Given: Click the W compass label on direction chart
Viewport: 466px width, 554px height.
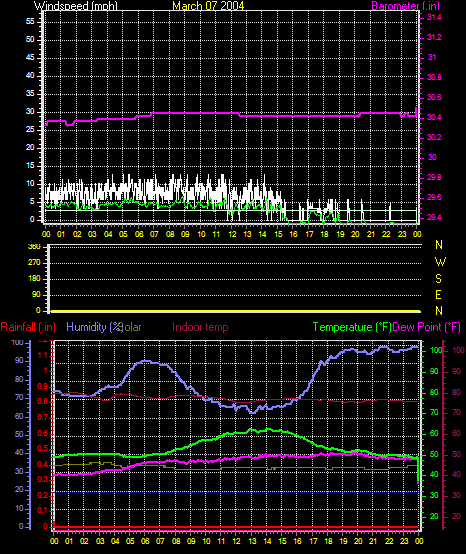Looking at the screenshot, I should [440, 262].
